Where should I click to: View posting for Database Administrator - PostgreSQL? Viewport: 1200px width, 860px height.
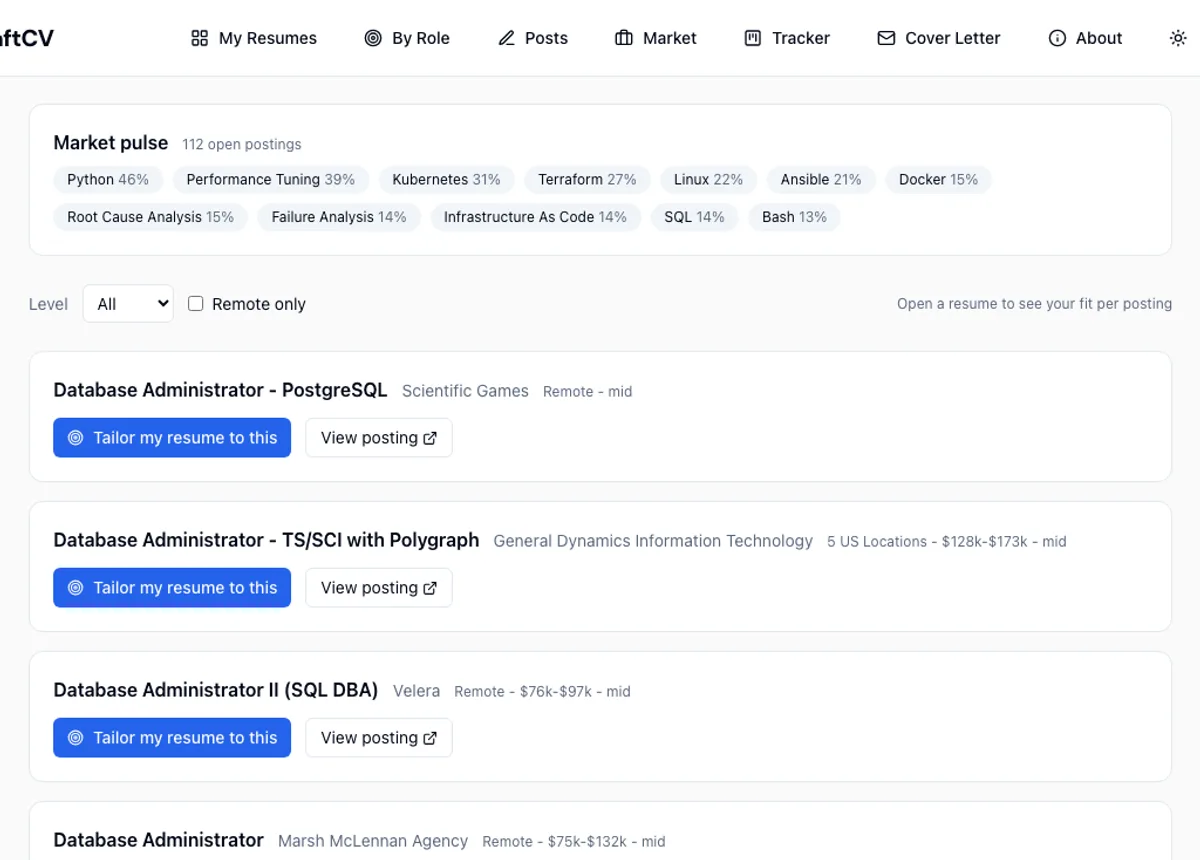point(379,438)
